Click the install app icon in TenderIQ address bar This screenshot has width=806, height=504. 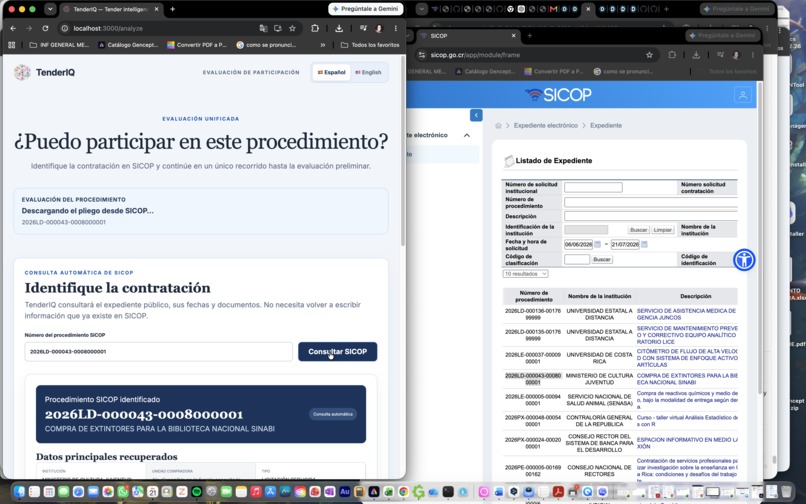click(x=278, y=28)
